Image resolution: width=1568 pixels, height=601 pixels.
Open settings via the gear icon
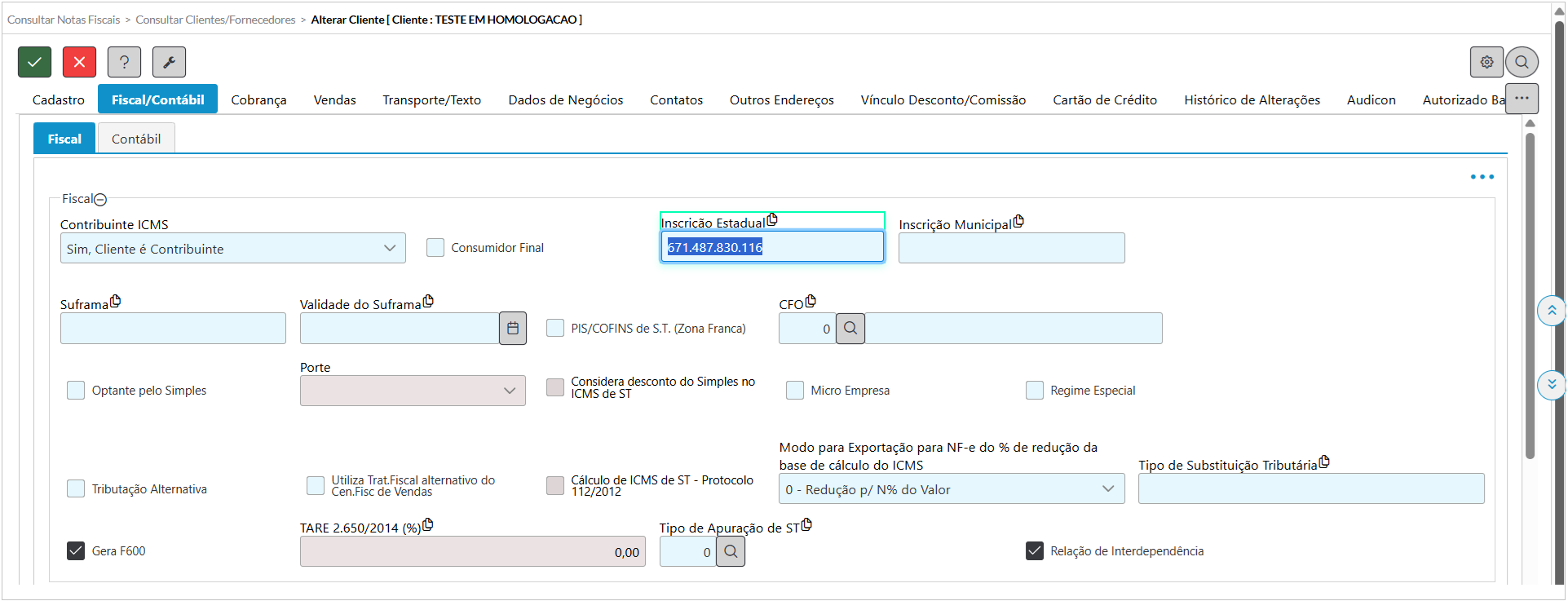pyautogui.click(x=1486, y=62)
